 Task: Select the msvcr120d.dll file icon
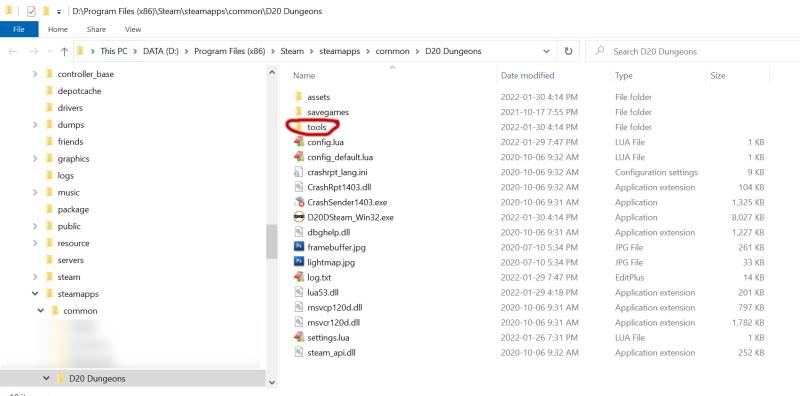pyautogui.click(x=299, y=323)
